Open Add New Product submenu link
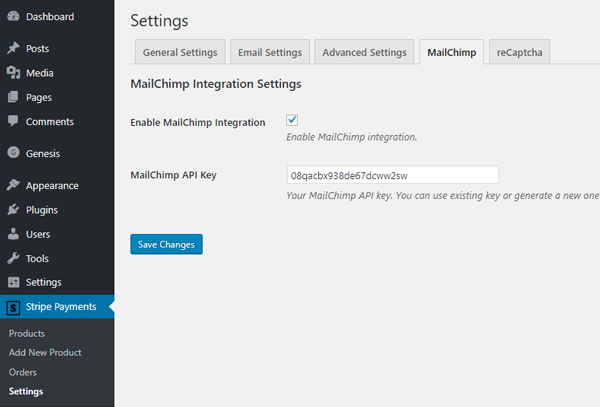This screenshot has width=600, height=407. (x=45, y=352)
